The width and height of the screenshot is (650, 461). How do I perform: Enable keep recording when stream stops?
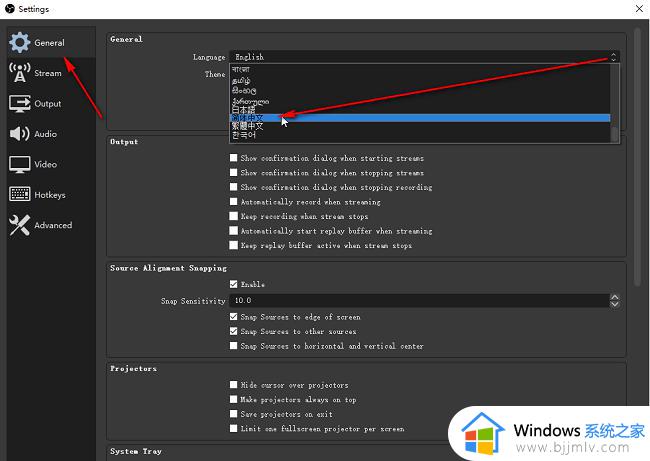(x=233, y=216)
